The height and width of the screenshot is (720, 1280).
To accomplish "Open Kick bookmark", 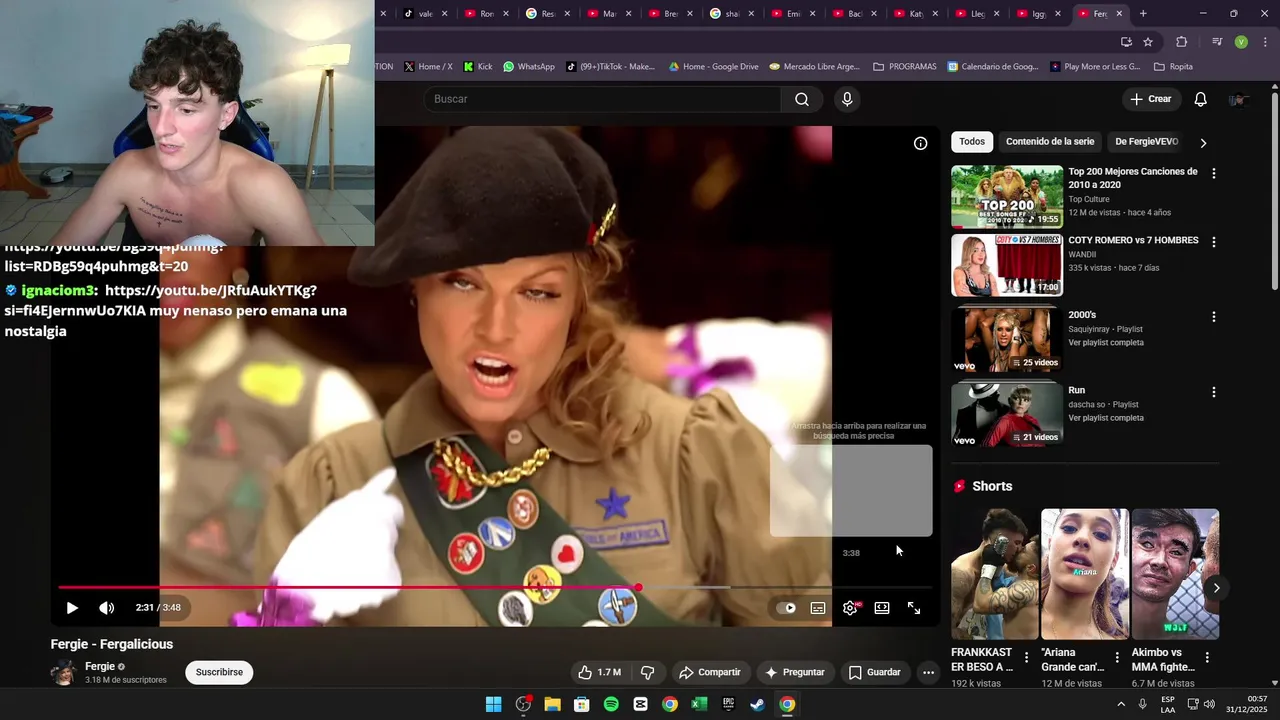I will tap(477, 67).
